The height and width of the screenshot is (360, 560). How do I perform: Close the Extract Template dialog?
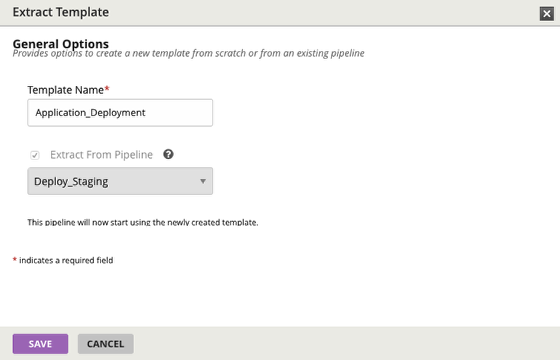coord(546,14)
